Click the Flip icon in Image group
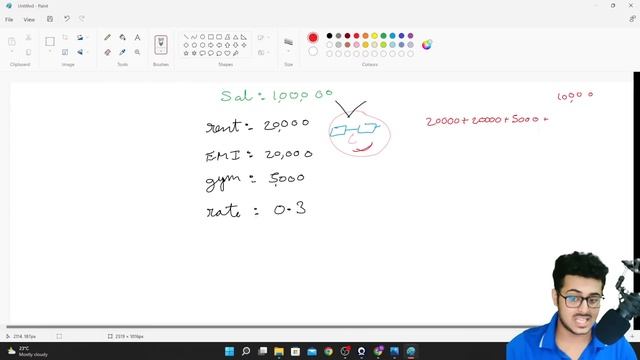 [x=80, y=52]
